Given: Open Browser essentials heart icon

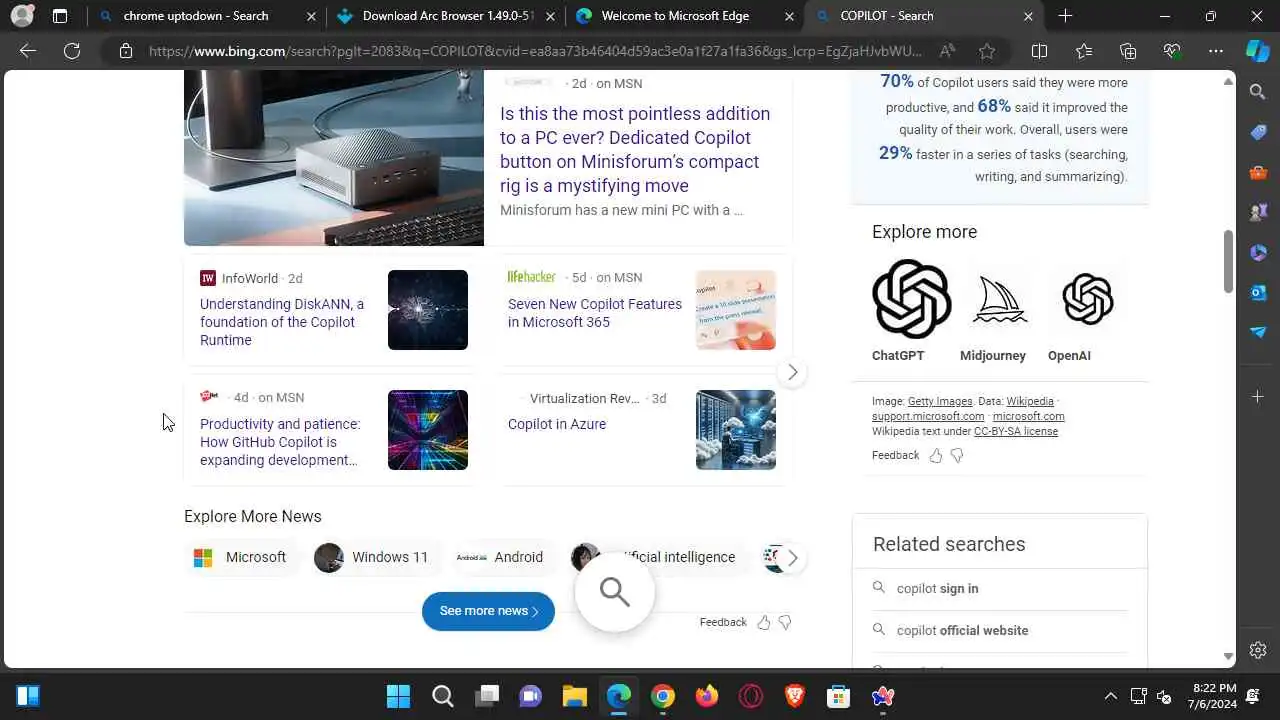Looking at the screenshot, I should pos(1172,51).
